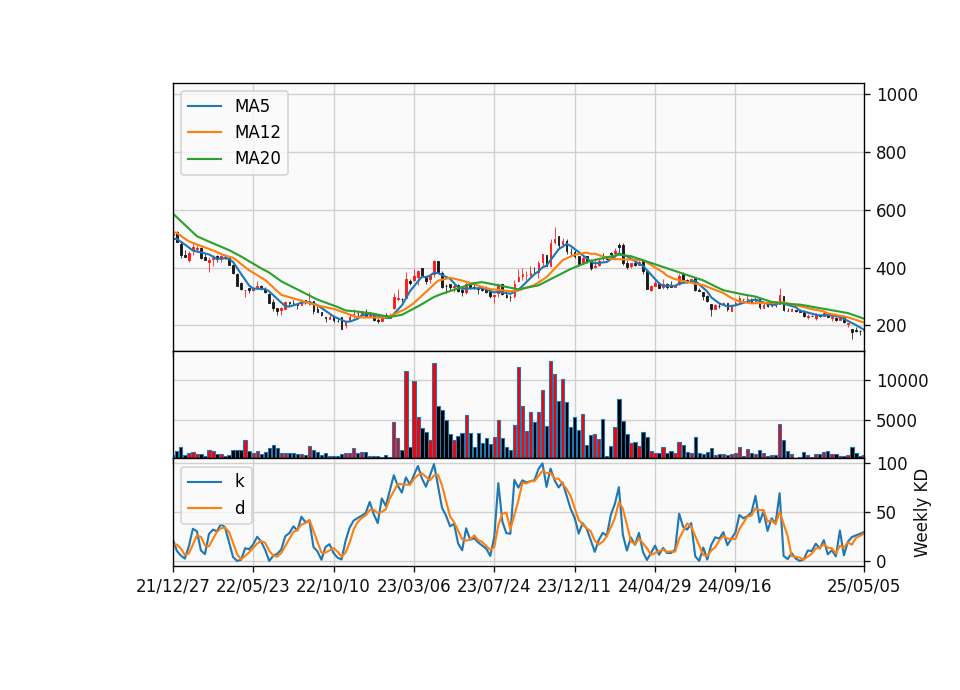This screenshot has height=690, width=960.
Task: Click the MA5 legend label
Action: coord(252,106)
